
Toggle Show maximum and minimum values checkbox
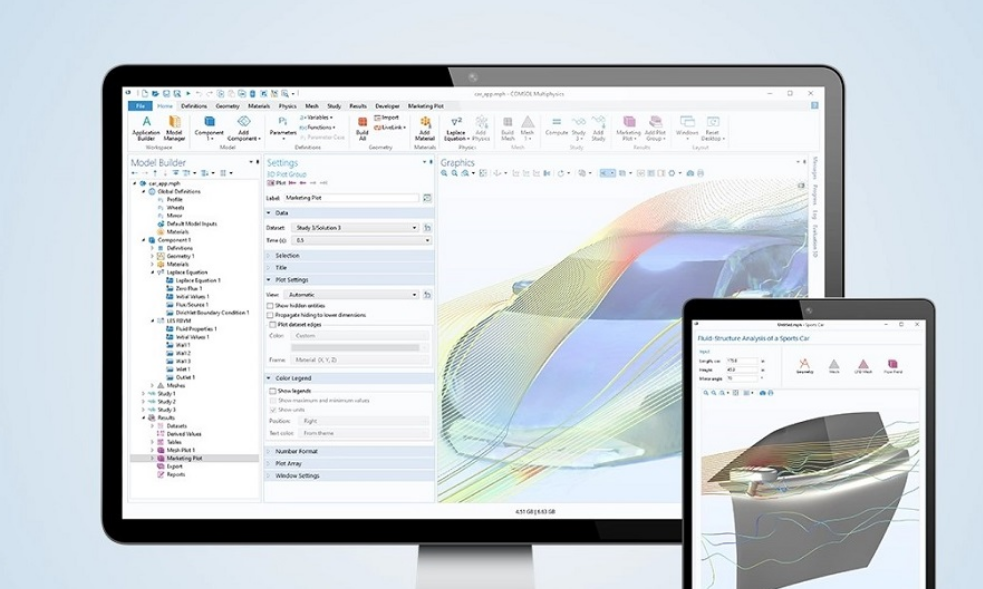(x=273, y=400)
